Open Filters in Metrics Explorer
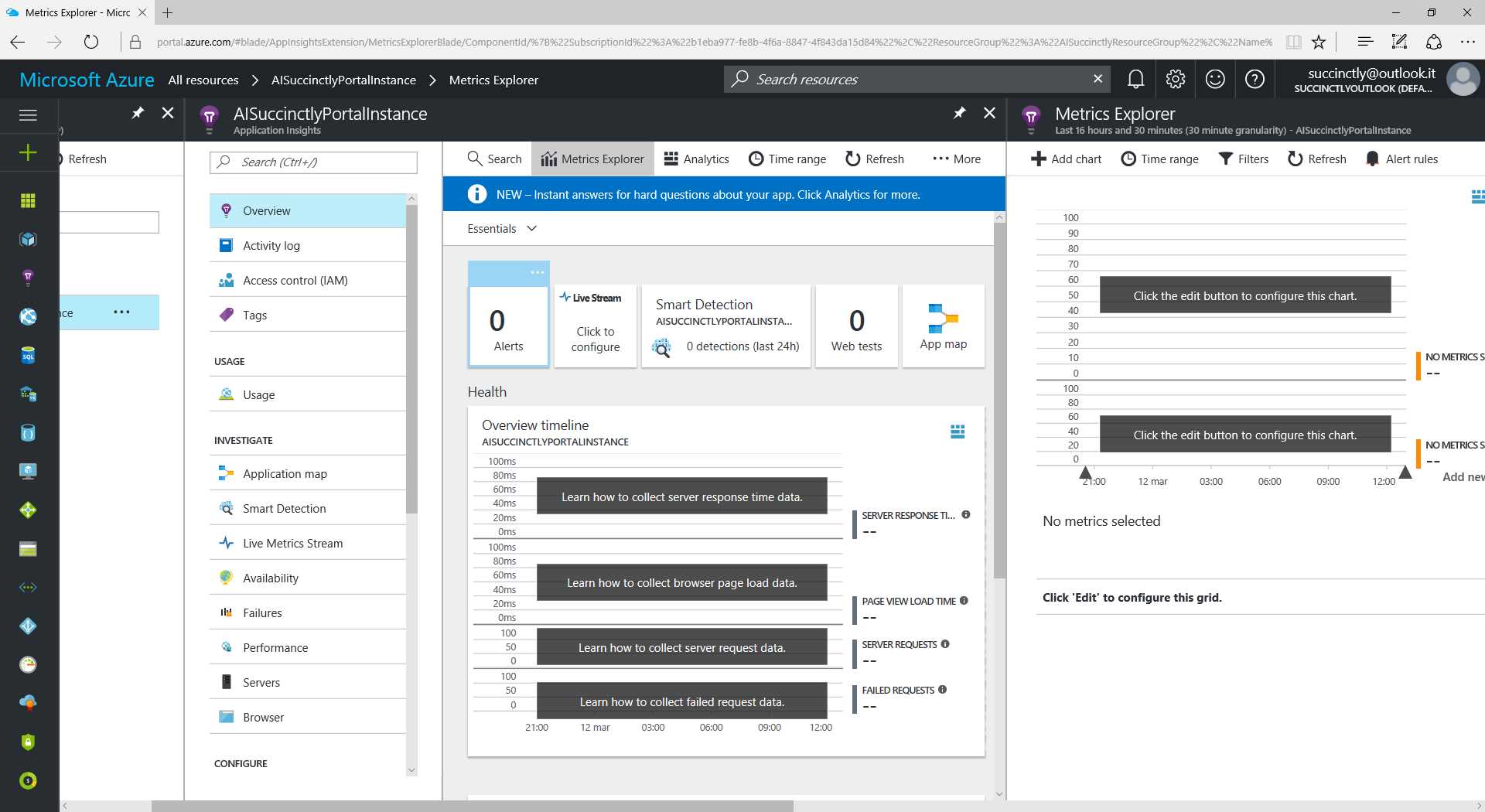The height and width of the screenshot is (812, 1485). point(1244,159)
